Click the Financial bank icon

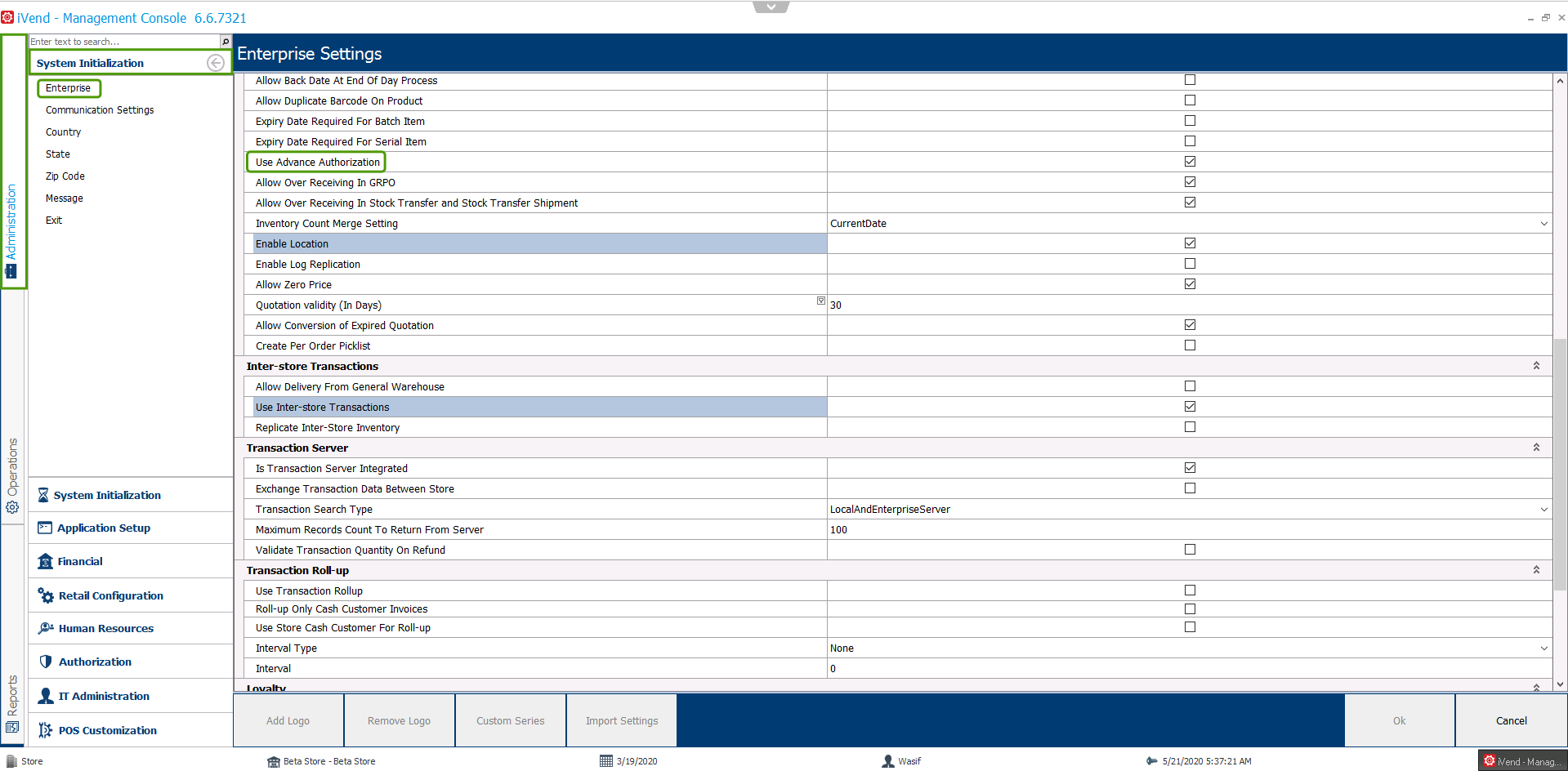[x=46, y=561]
